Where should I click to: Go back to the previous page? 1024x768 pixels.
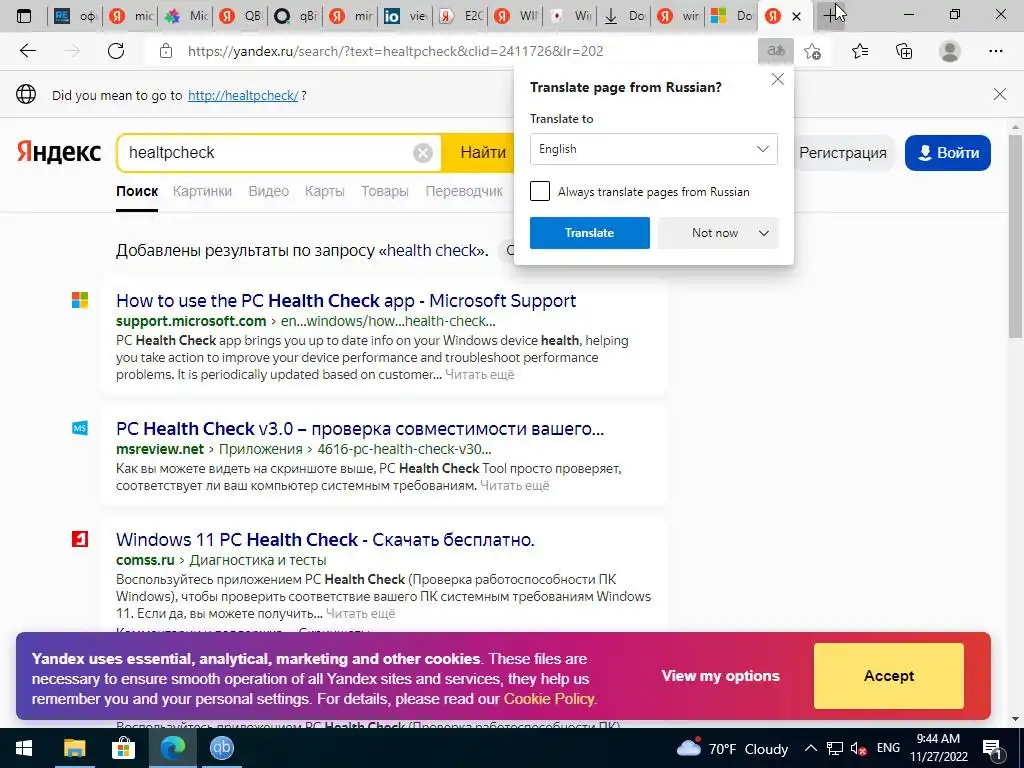[27, 51]
